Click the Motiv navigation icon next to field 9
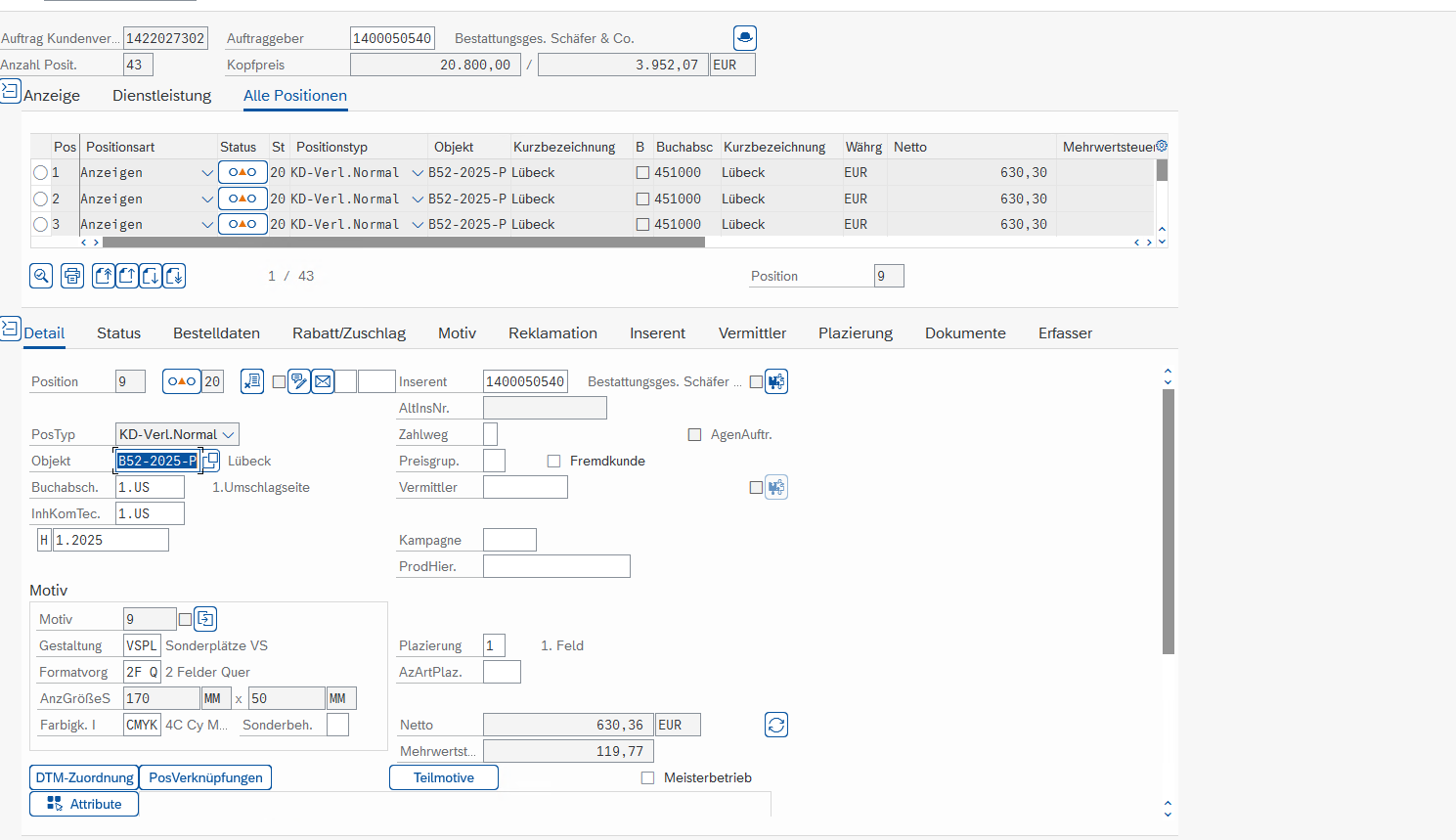The height and width of the screenshot is (840, 1456). click(205, 619)
